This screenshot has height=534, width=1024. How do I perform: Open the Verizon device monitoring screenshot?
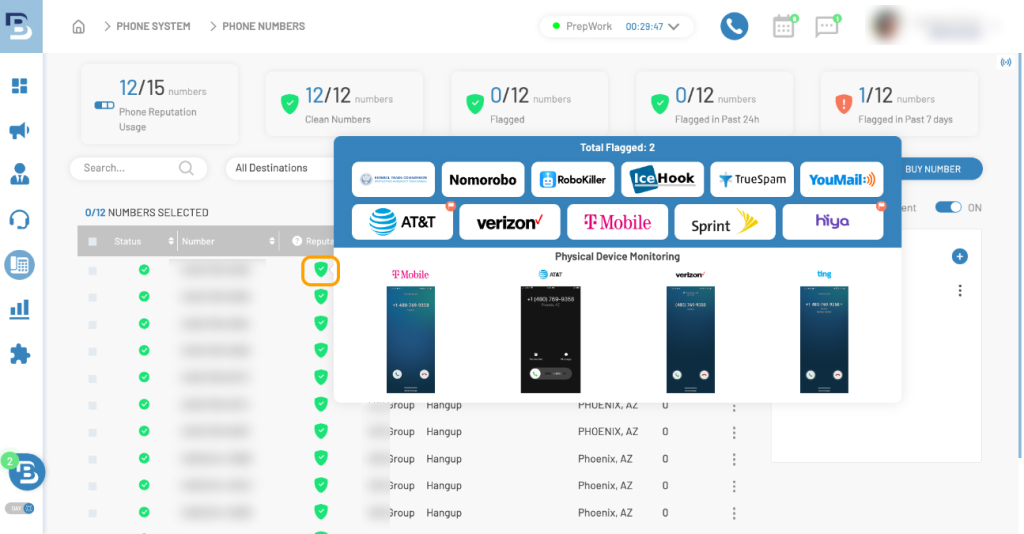[x=690, y=339]
